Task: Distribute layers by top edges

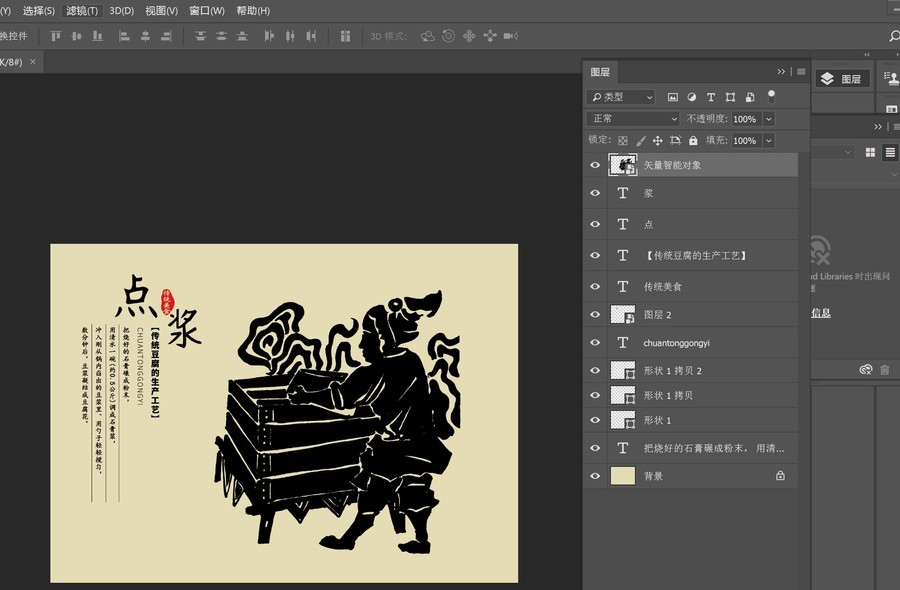Action: 200,36
